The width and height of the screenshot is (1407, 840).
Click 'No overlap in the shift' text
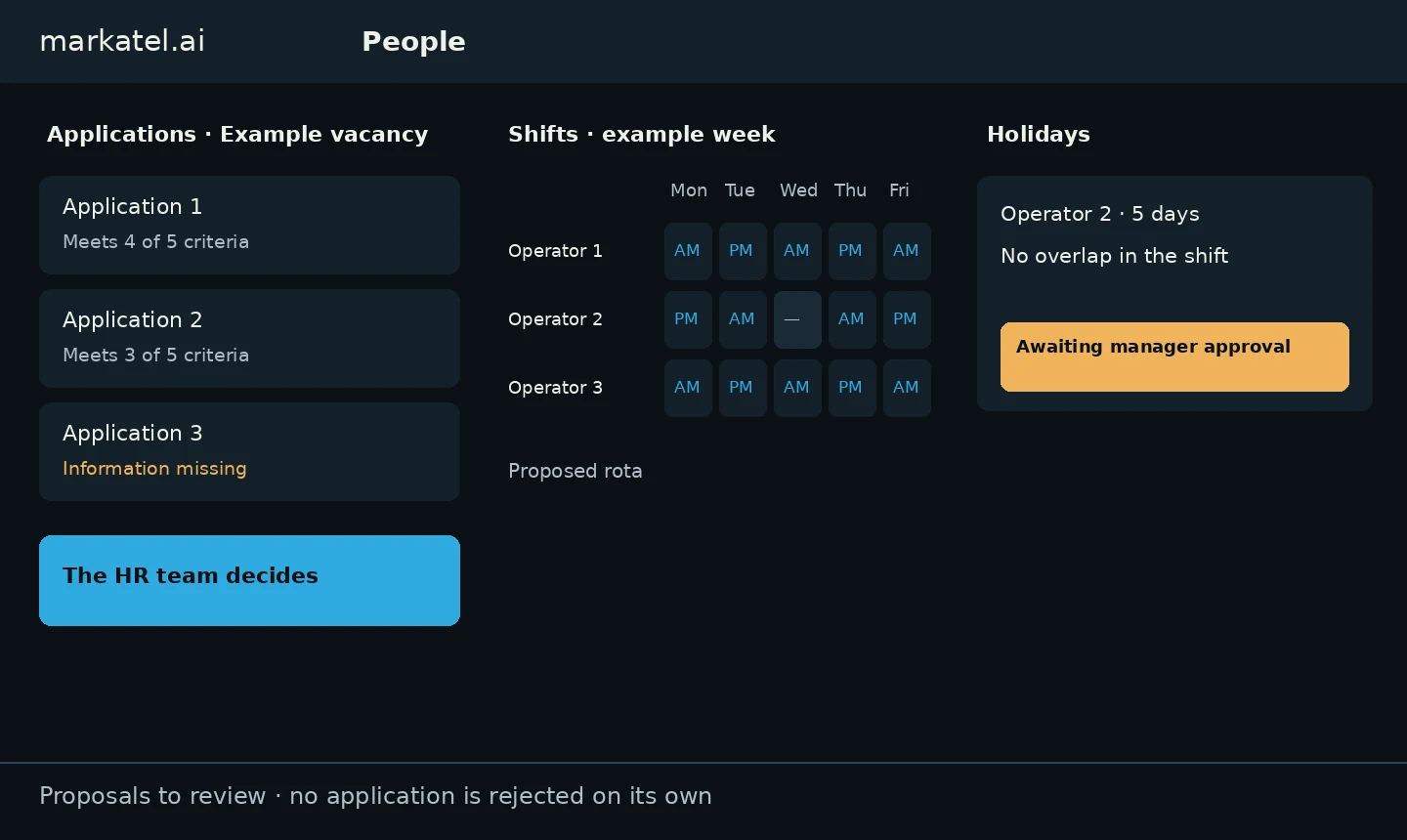click(1114, 256)
